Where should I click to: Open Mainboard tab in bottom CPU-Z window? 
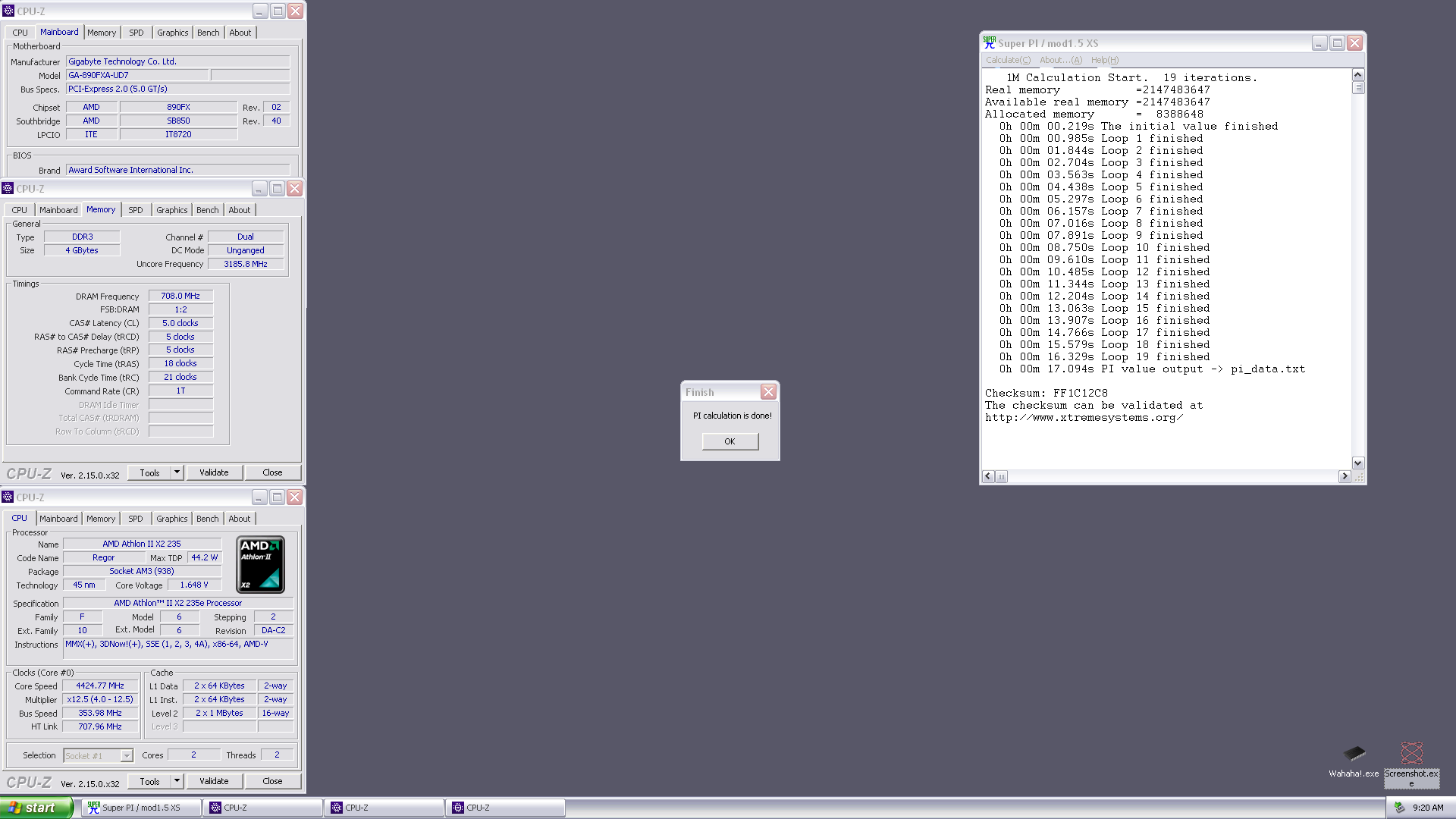coord(58,519)
